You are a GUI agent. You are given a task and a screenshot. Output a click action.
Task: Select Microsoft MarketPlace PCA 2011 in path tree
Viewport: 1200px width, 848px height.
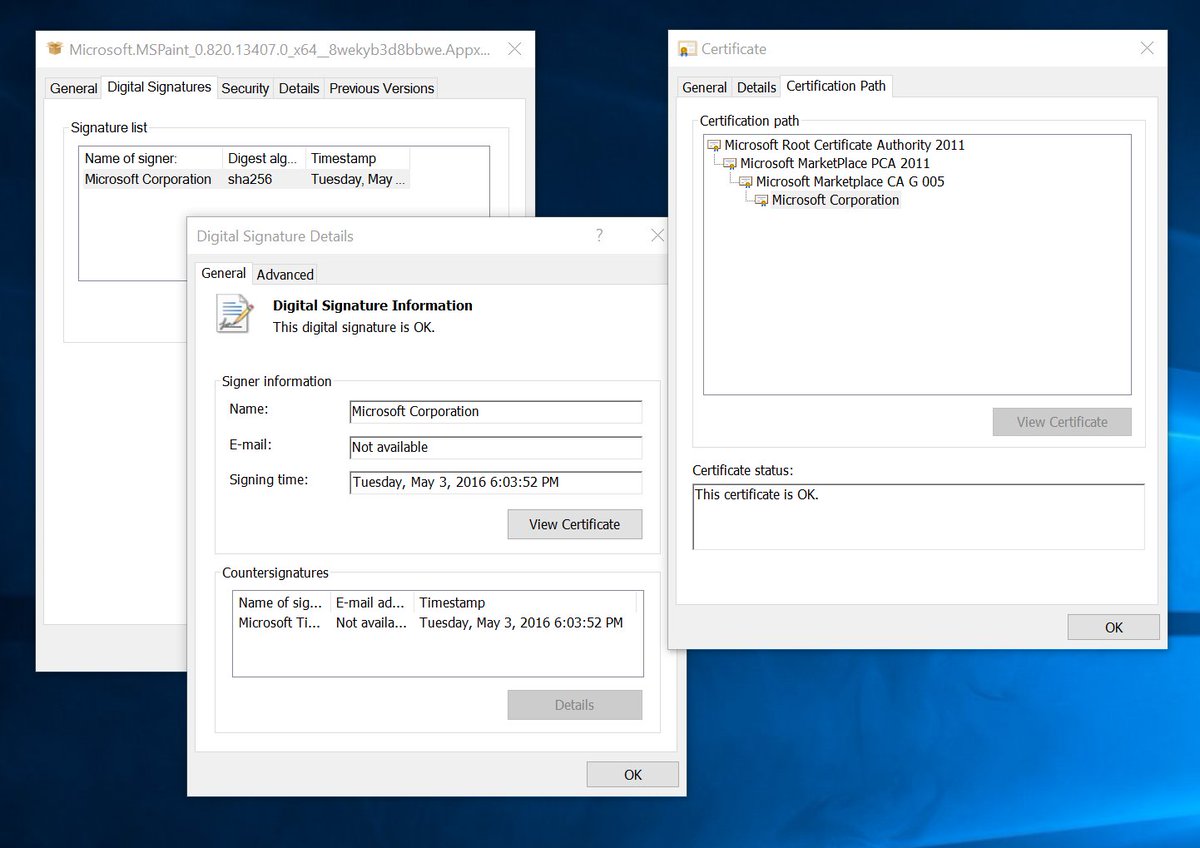[834, 163]
